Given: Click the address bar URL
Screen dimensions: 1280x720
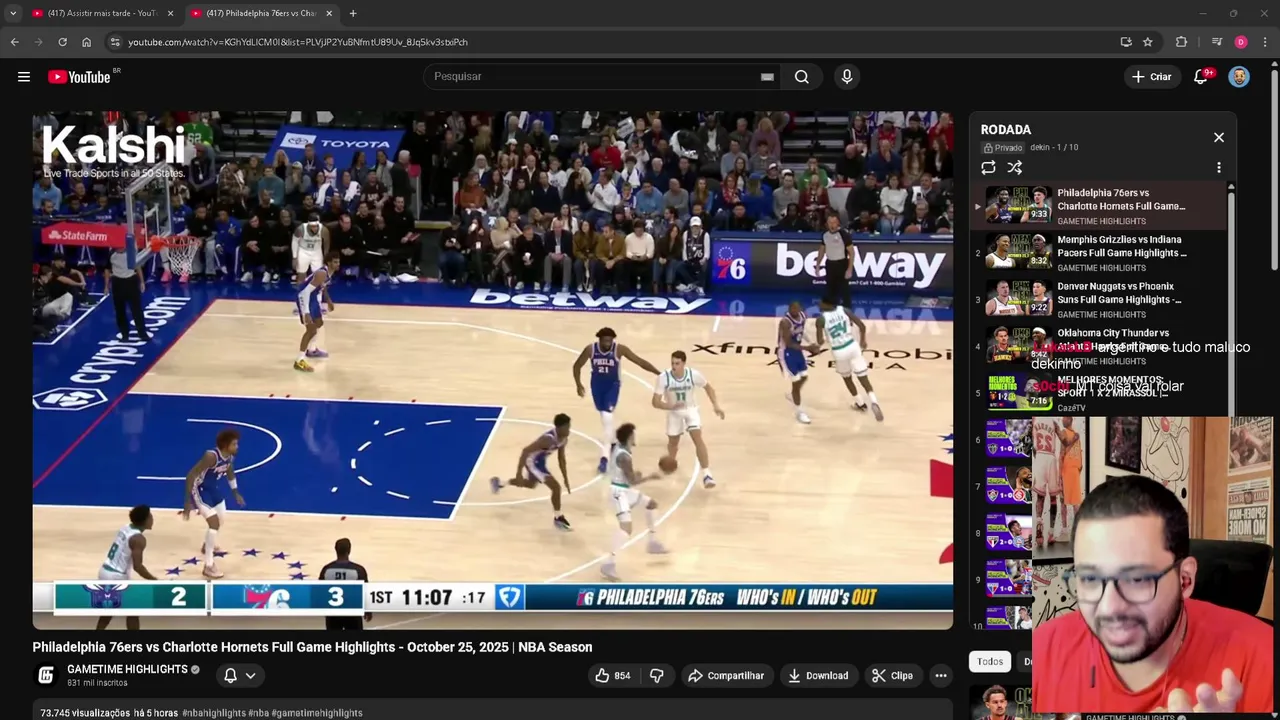Looking at the screenshot, I should tap(298, 42).
